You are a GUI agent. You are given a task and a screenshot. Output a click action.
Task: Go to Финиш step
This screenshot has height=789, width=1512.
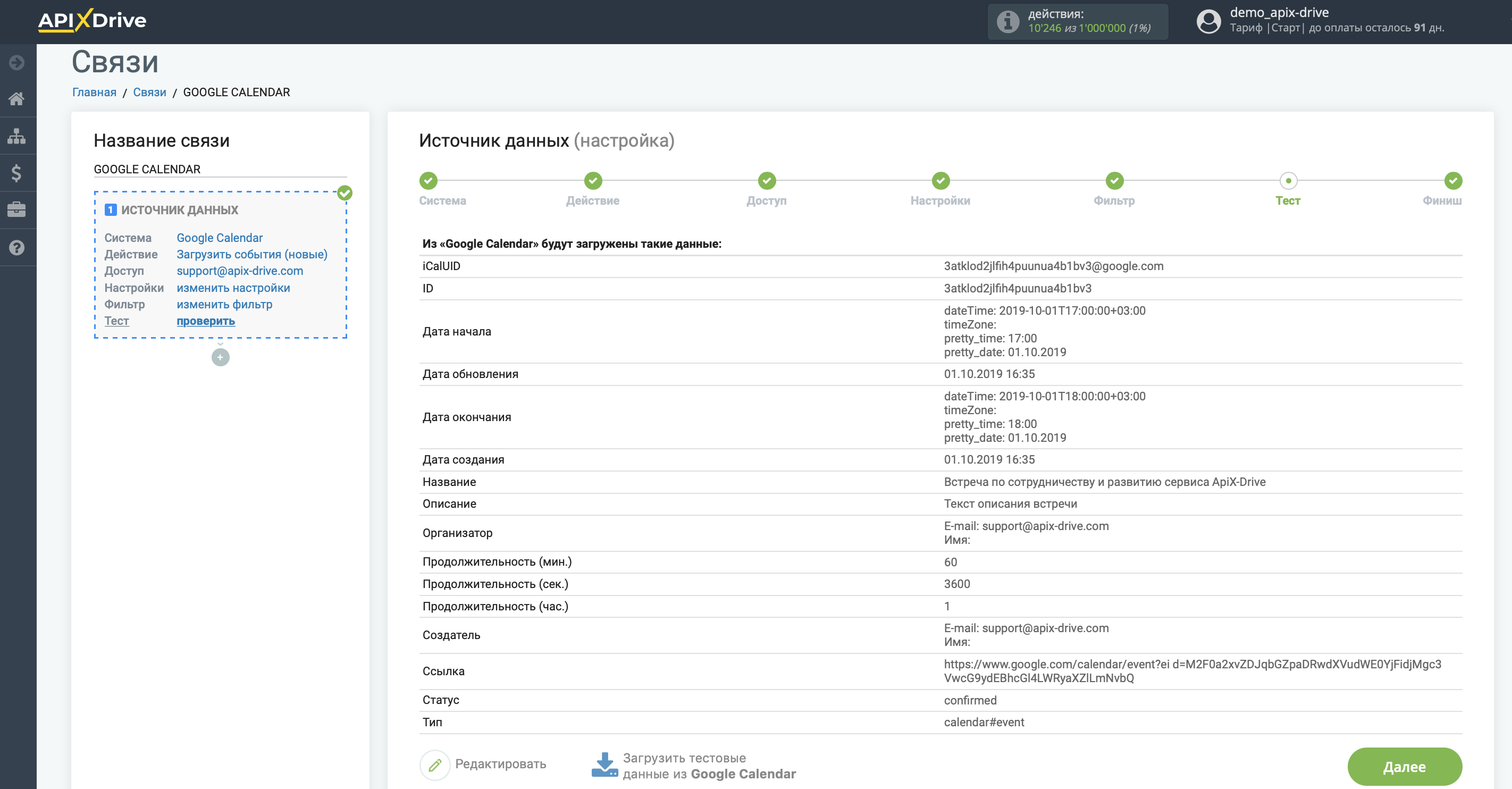tap(1452, 180)
